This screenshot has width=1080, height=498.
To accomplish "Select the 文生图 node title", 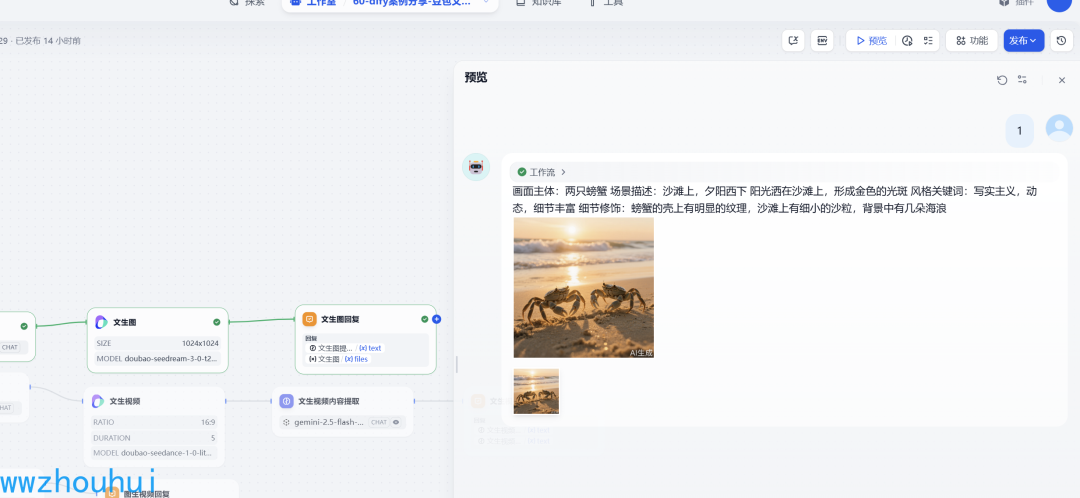I will pos(125,322).
